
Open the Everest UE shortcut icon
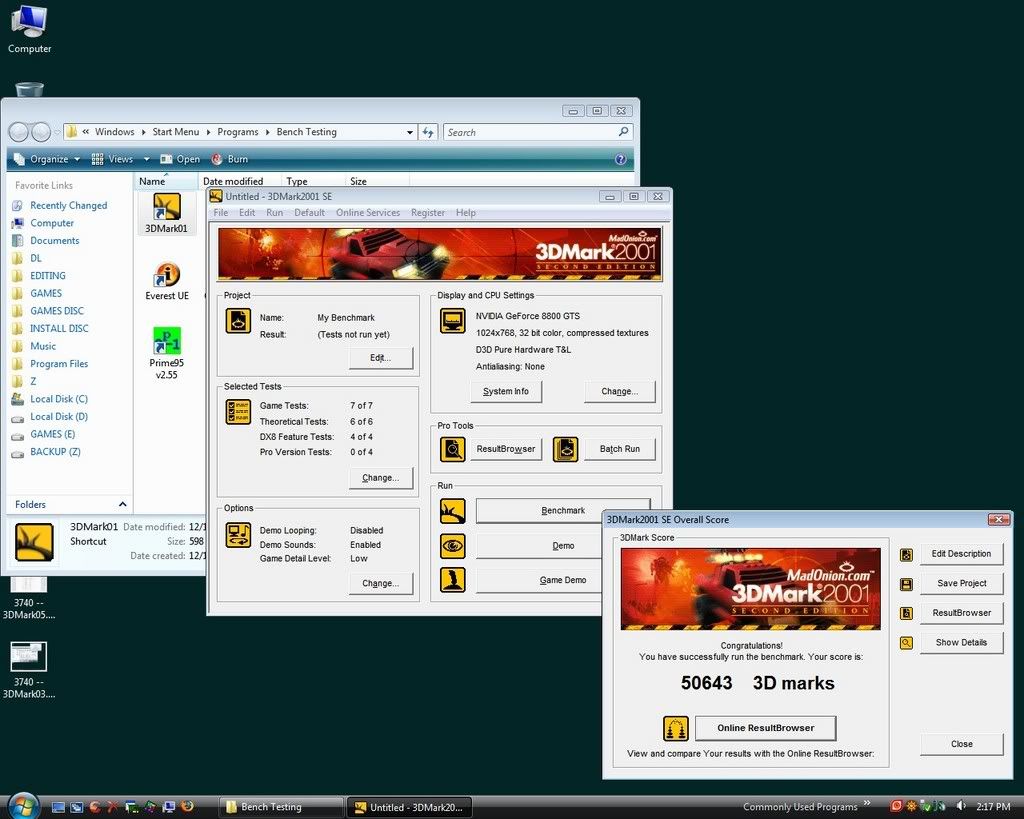click(167, 281)
